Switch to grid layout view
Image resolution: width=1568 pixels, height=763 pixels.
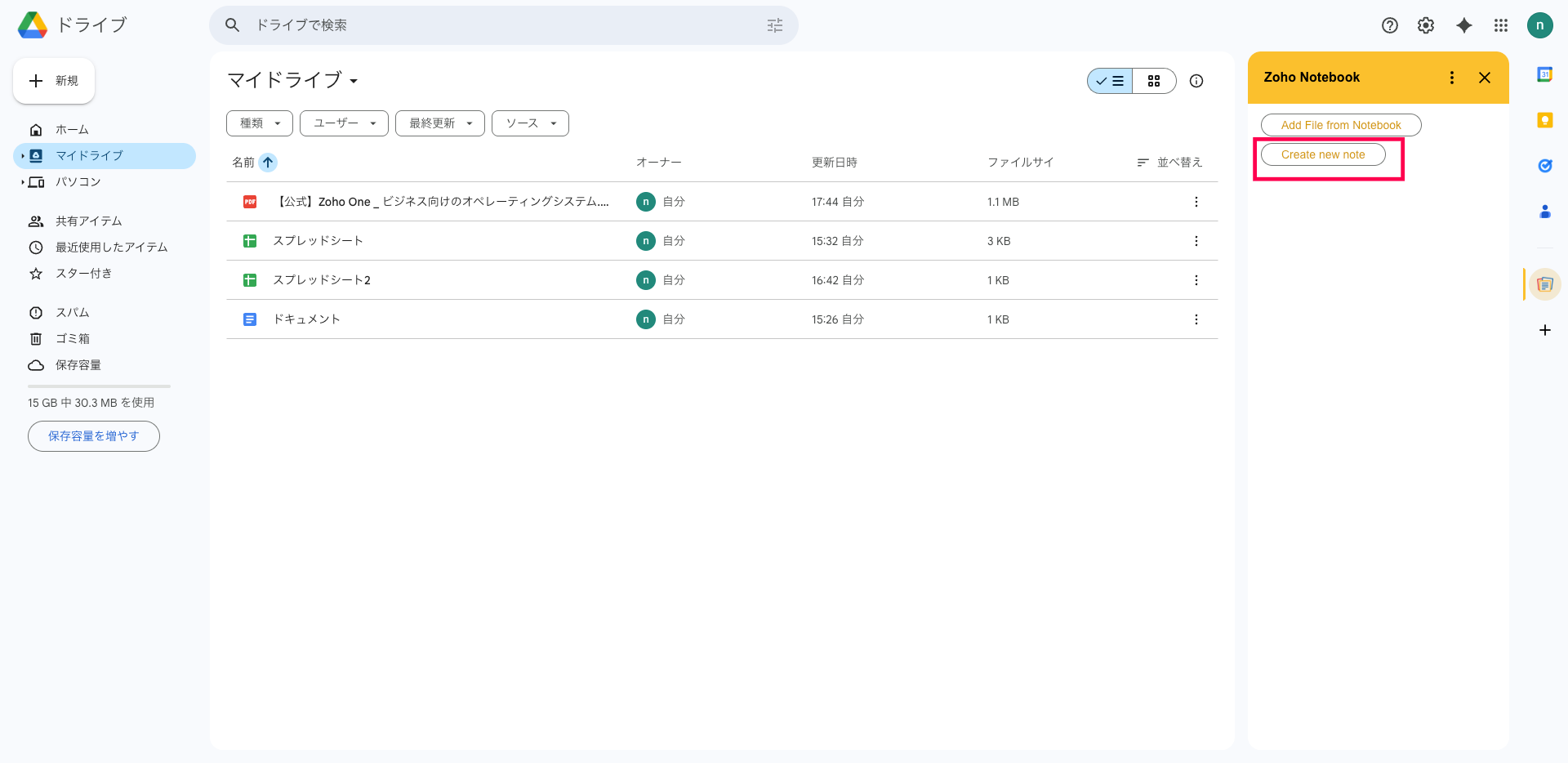pyautogui.click(x=1154, y=81)
